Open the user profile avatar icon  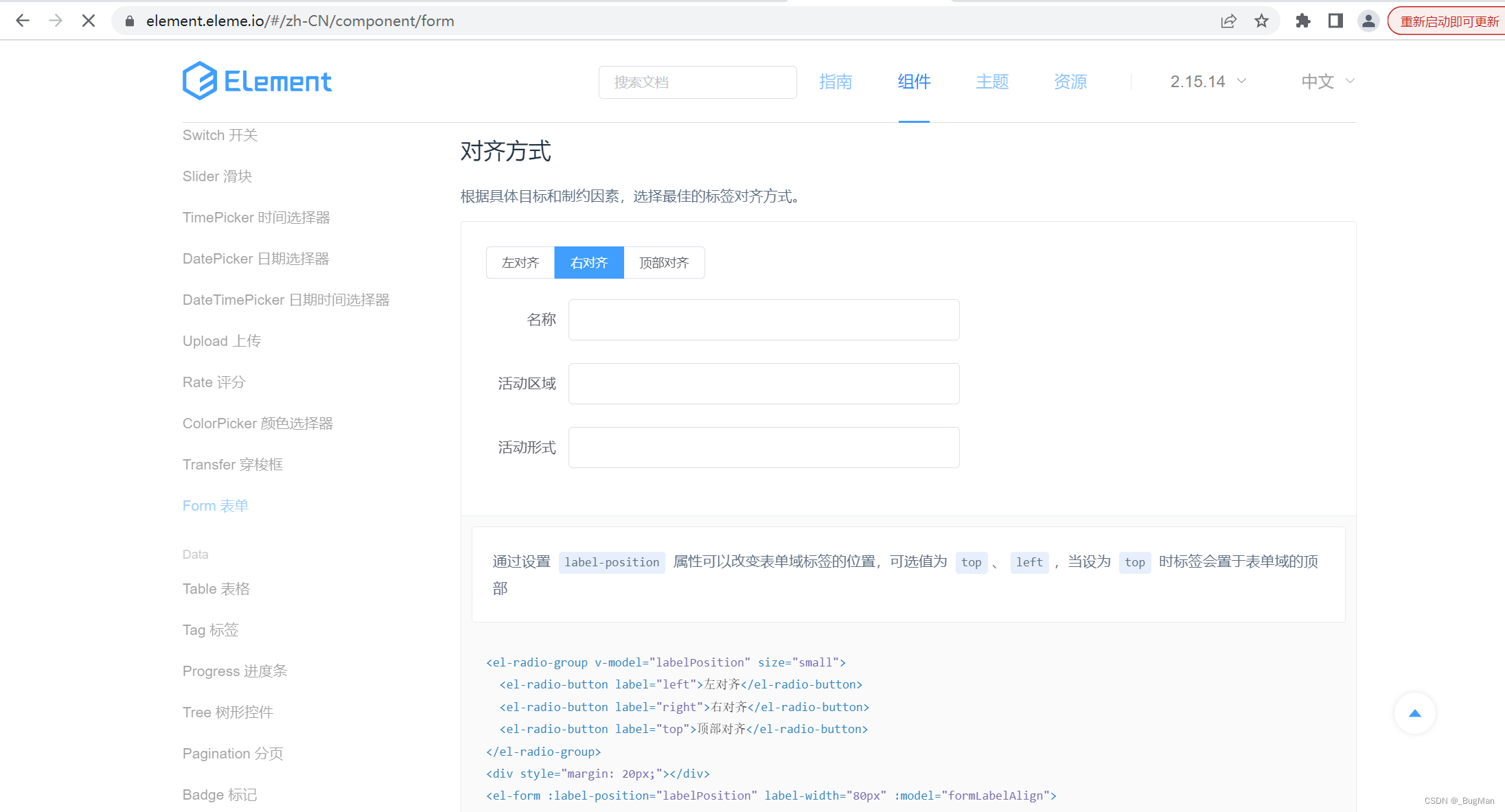click(x=1368, y=21)
